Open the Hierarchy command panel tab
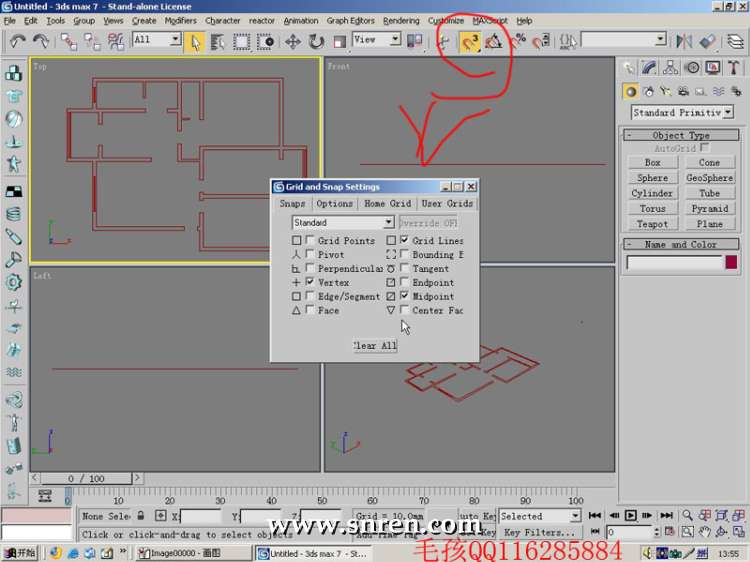The image size is (750, 562). coord(671,67)
